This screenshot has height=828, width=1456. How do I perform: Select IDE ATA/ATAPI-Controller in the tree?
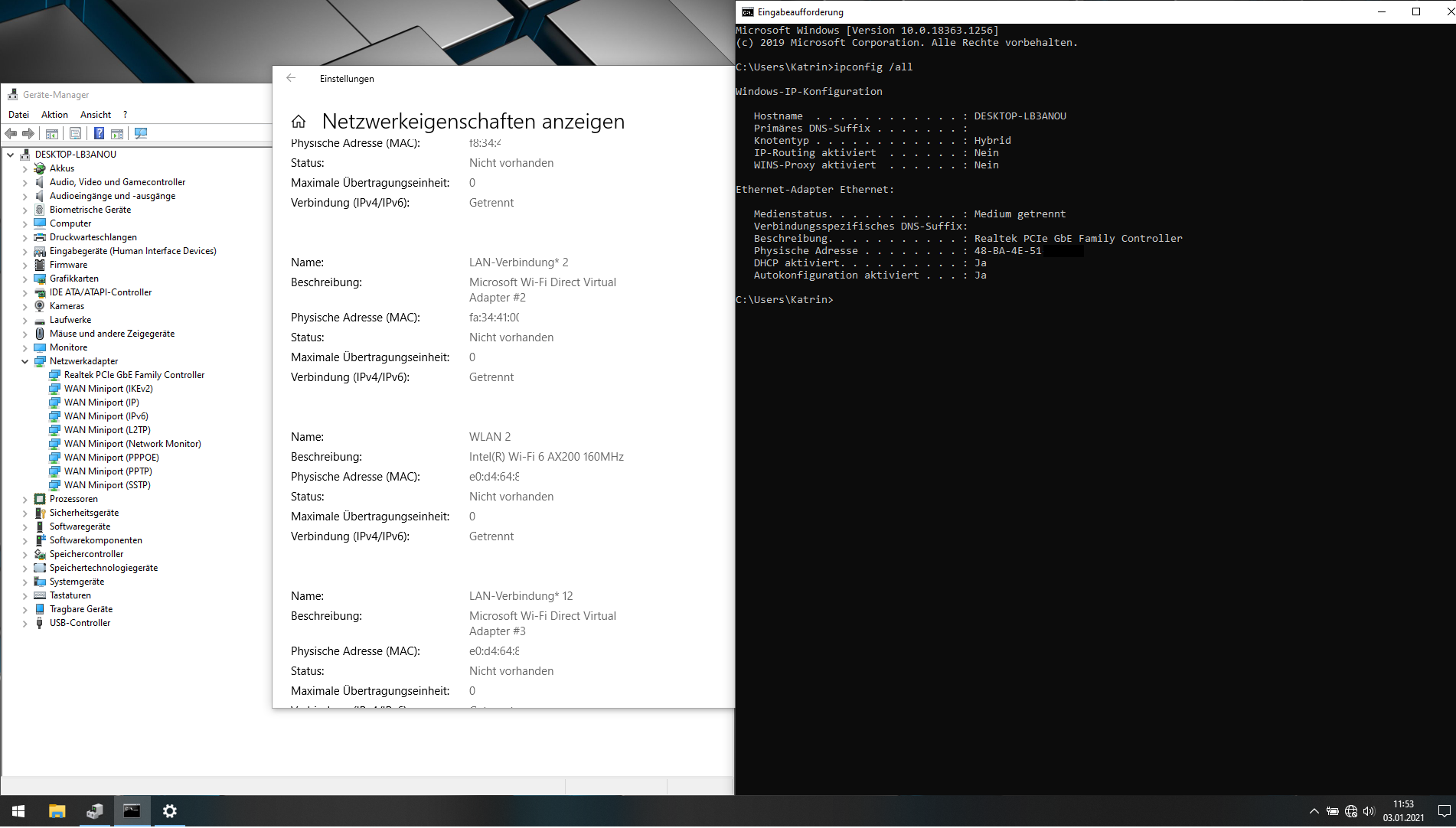pyautogui.click(x=100, y=292)
